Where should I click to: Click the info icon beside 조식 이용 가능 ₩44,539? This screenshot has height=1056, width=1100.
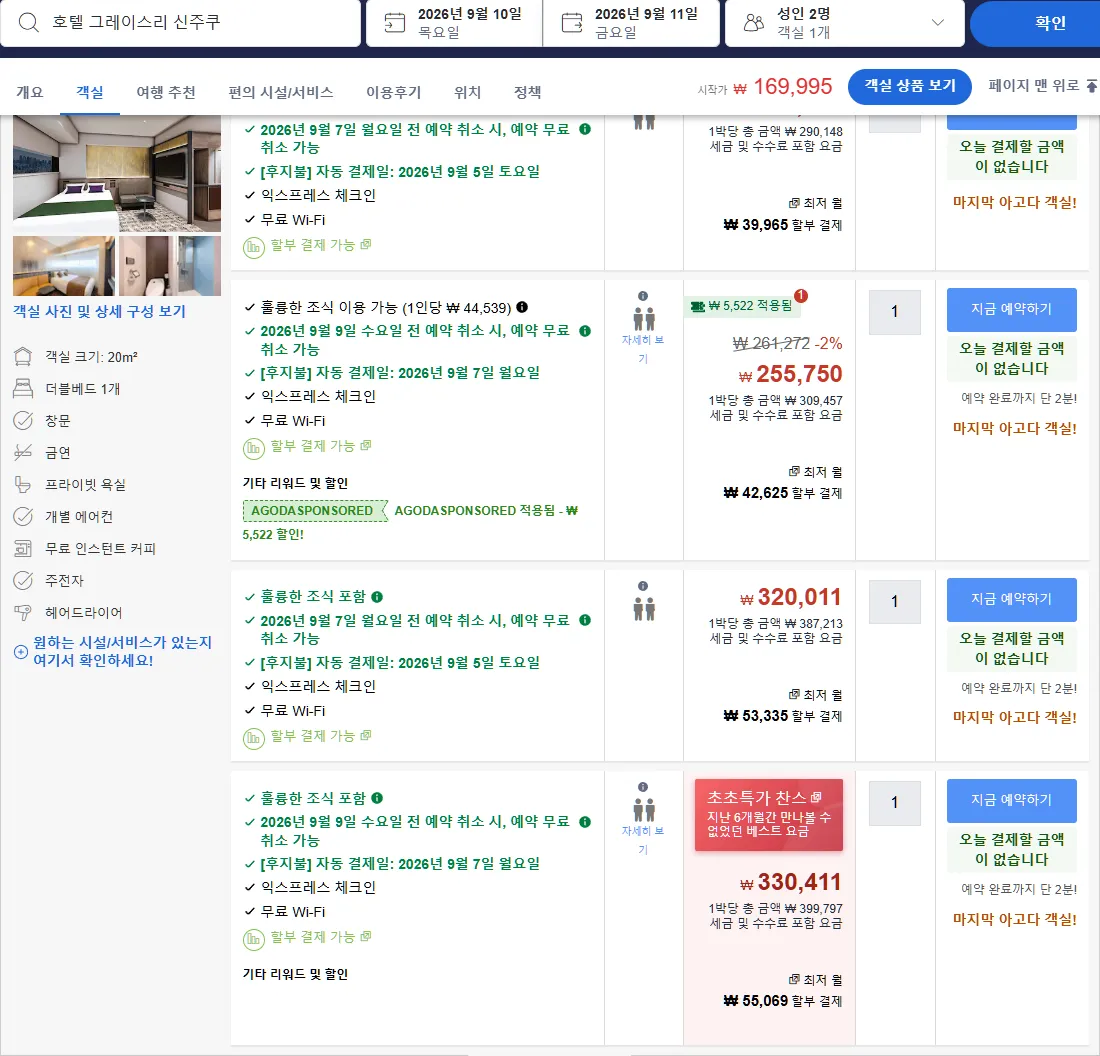[522, 307]
